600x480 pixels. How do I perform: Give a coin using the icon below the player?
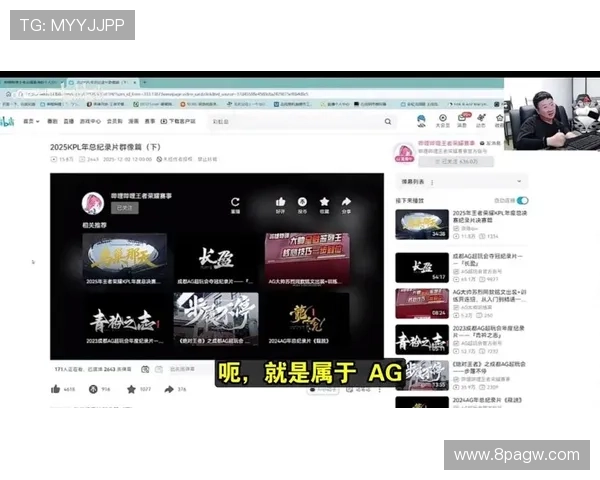(x=93, y=389)
